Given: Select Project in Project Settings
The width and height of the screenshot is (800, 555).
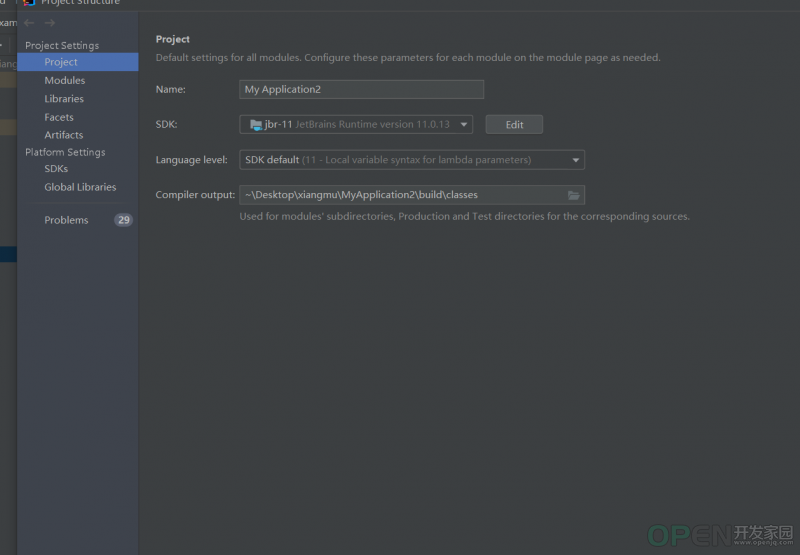Looking at the screenshot, I should [x=78, y=62].
